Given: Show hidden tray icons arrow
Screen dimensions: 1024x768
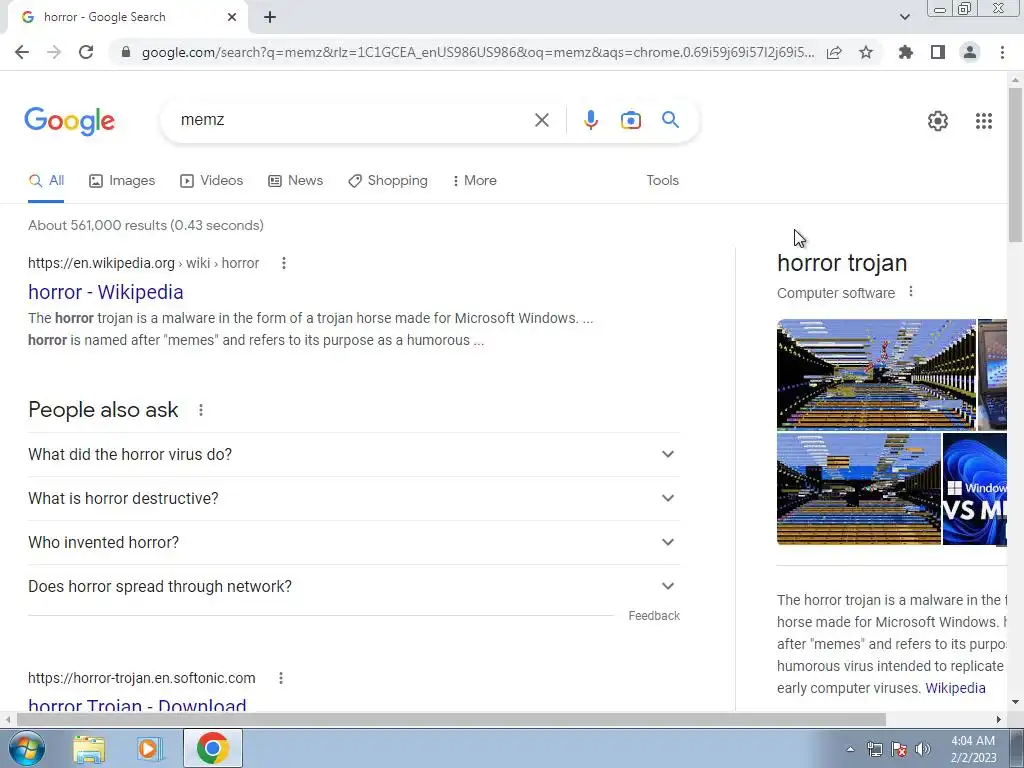Looking at the screenshot, I should click(x=850, y=749).
